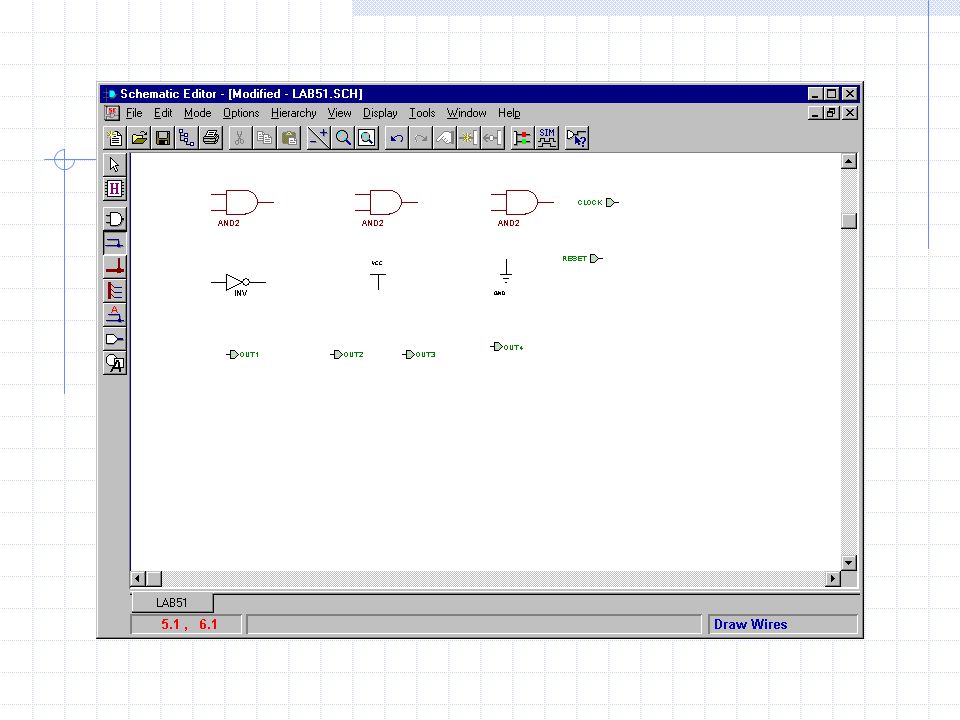Viewport: 960px width, 720px height.
Task: Click the Copy toolbar icon
Action: point(264,138)
